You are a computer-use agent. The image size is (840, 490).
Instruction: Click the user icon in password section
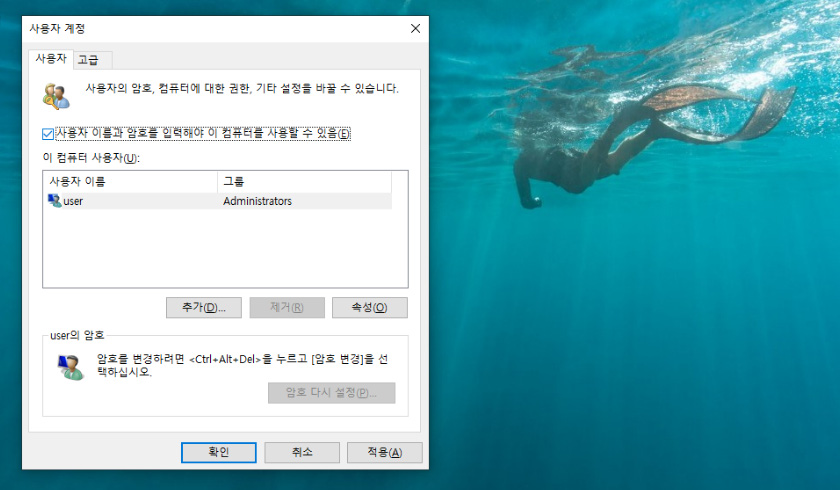pyautogui.click(x=71, y=367)
